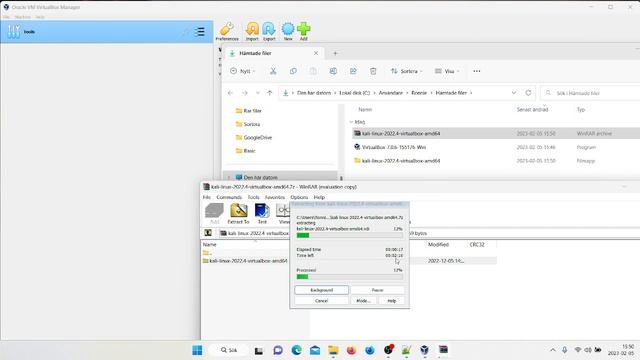The width and height of the screenshot is (640, 360).
Task: Click the Lokal disk (C:) breadcrumb
Action: click(x=355, y=93)
